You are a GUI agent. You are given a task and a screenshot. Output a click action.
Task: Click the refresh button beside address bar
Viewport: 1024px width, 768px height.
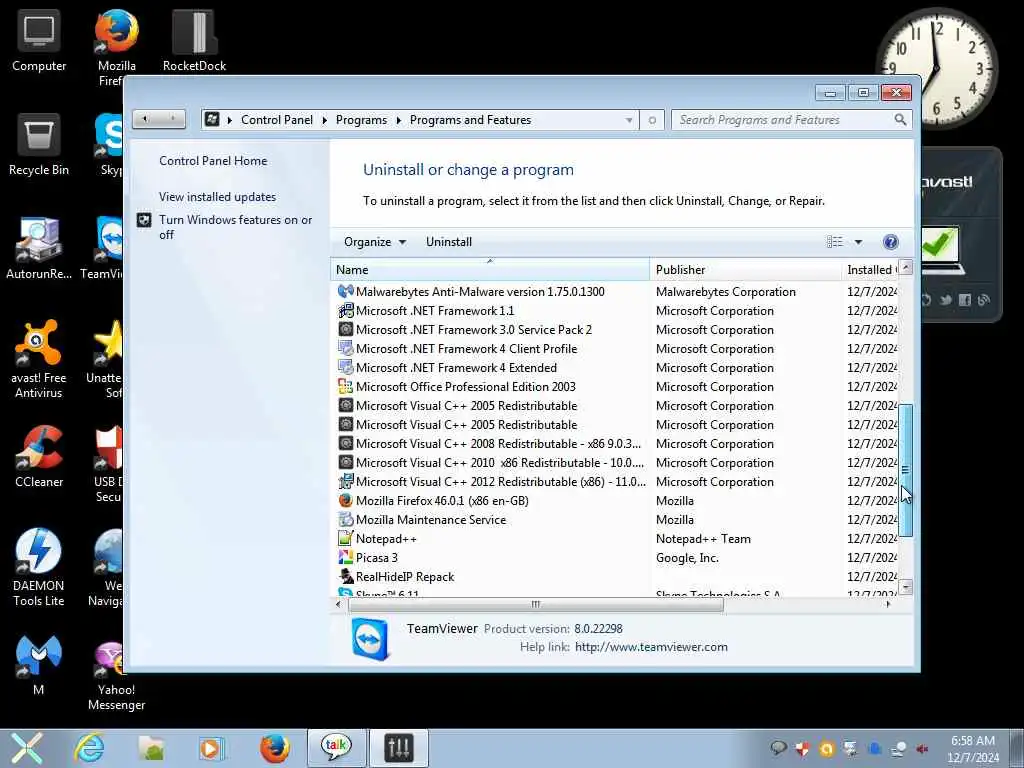coord(652,120)
